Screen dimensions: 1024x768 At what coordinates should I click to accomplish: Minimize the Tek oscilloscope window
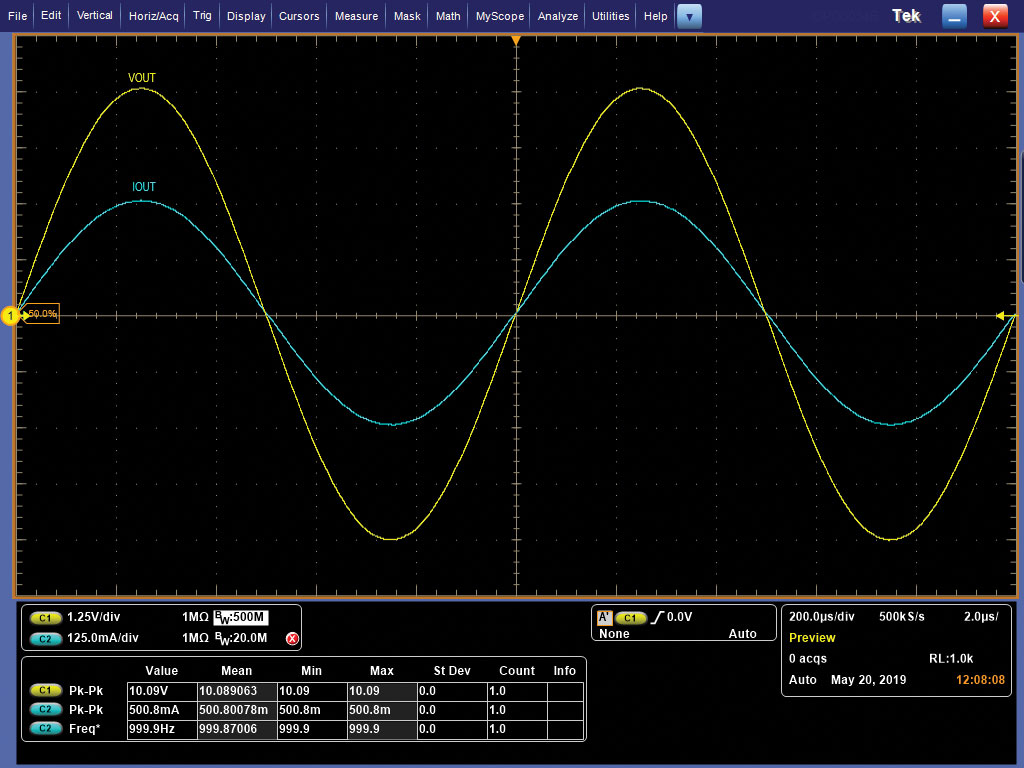click(x=954, y=16)
